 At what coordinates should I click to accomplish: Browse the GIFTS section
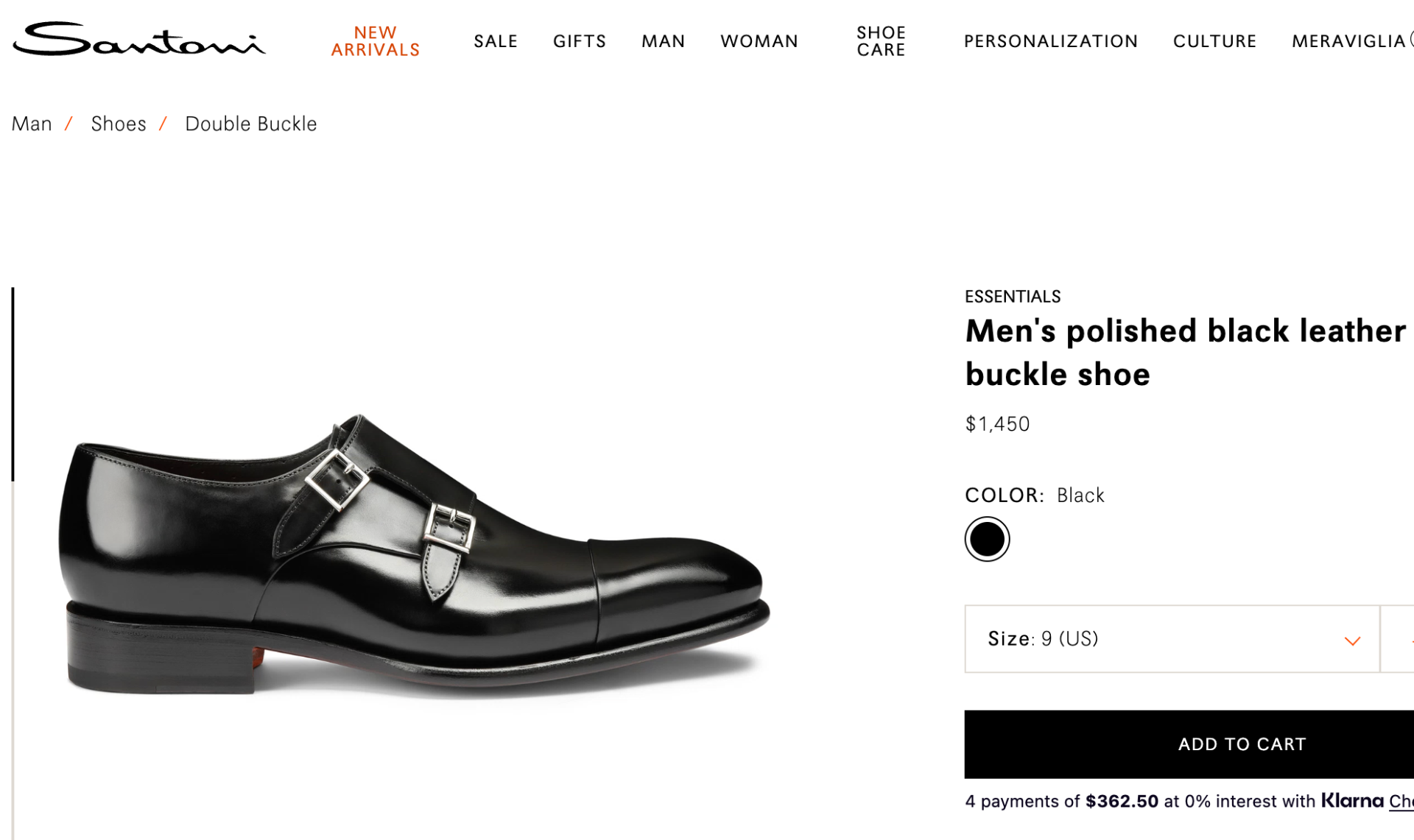tap(579, 41)
